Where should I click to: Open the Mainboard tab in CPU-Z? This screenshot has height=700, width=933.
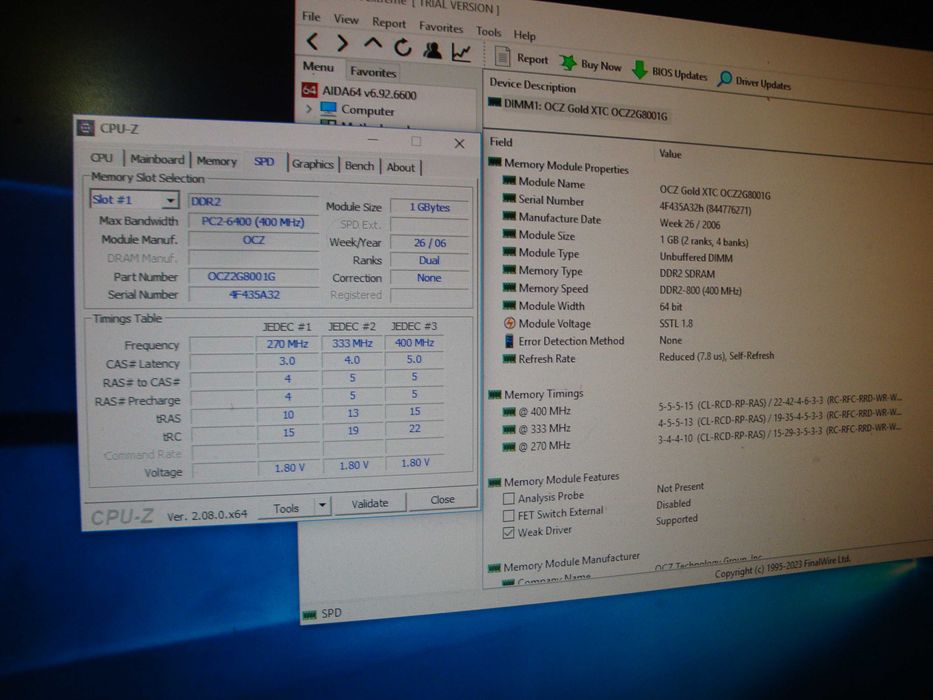(157, 159)
